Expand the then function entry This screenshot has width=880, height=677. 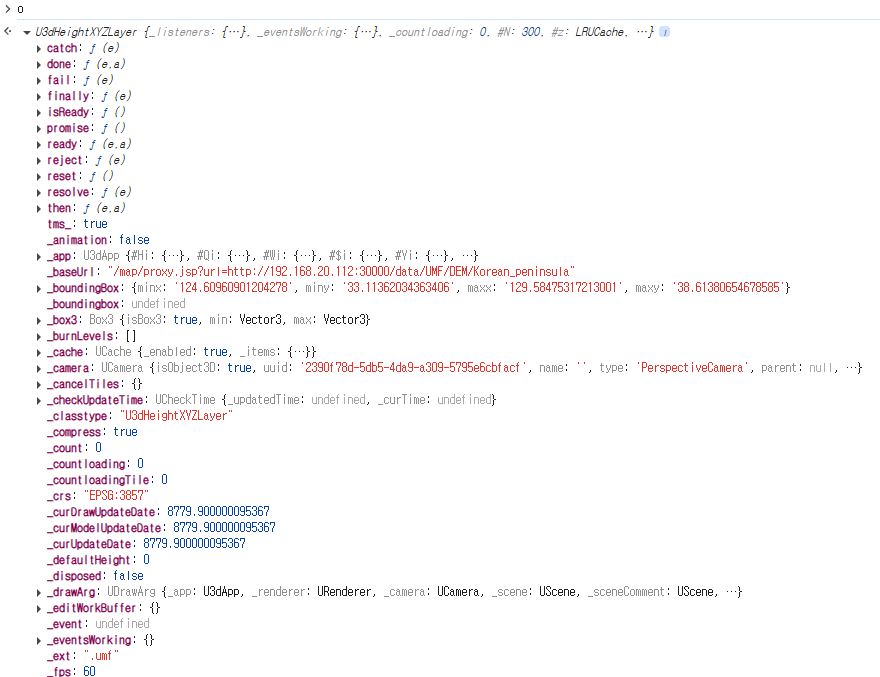[x=39, y=209]
